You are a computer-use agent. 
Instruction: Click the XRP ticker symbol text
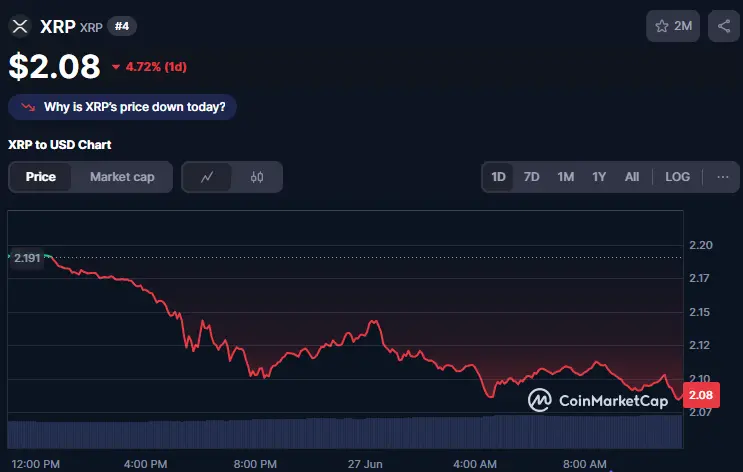coord(91,27)
